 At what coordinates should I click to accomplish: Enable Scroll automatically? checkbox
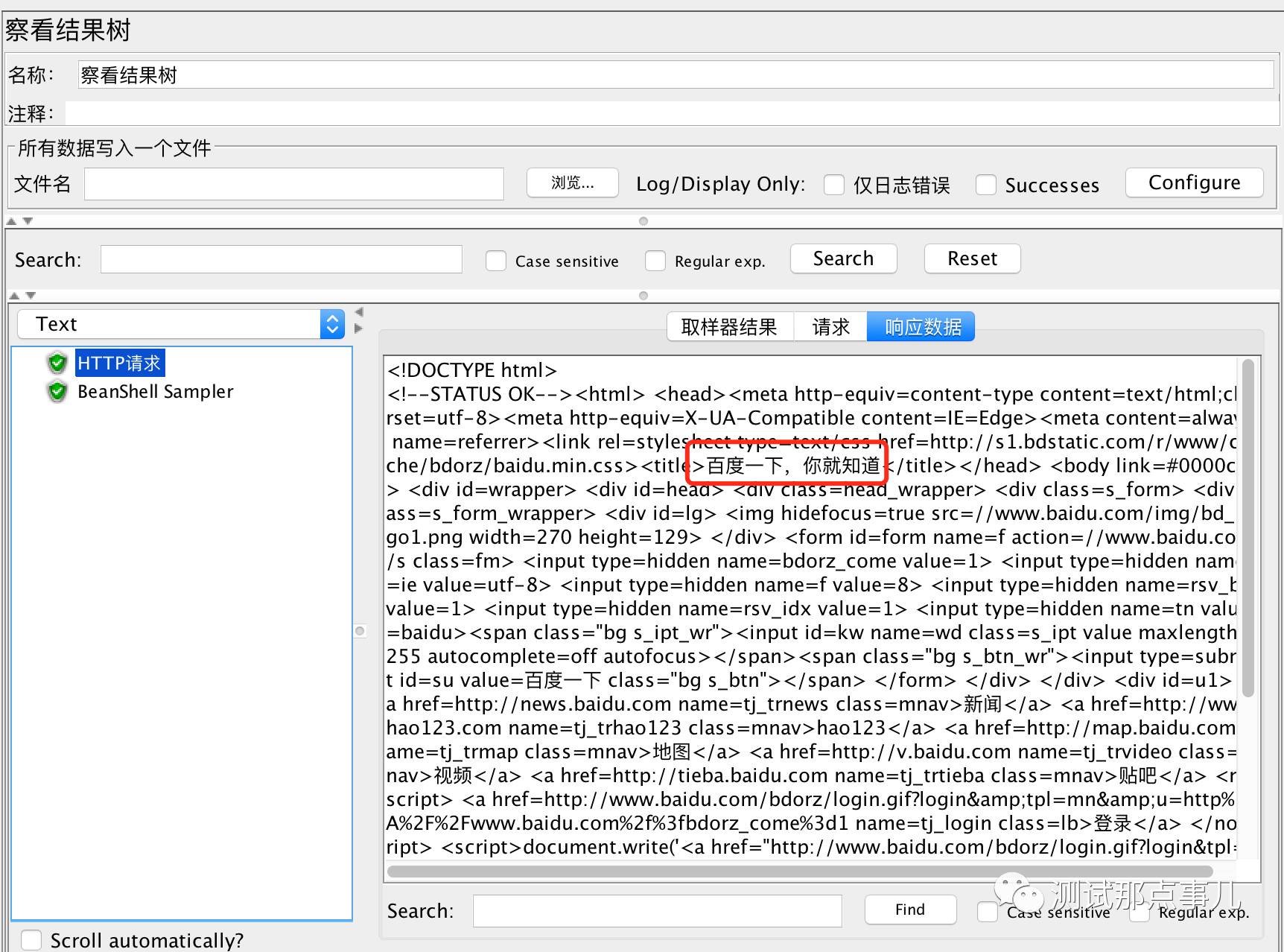coord(31,939)
